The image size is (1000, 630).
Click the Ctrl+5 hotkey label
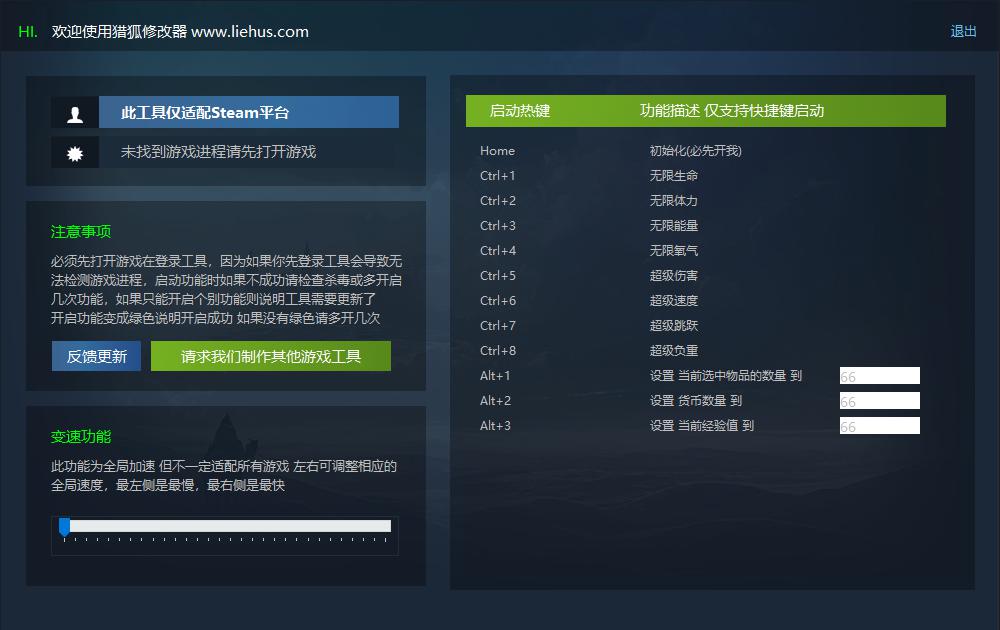(x=498, y=275)
